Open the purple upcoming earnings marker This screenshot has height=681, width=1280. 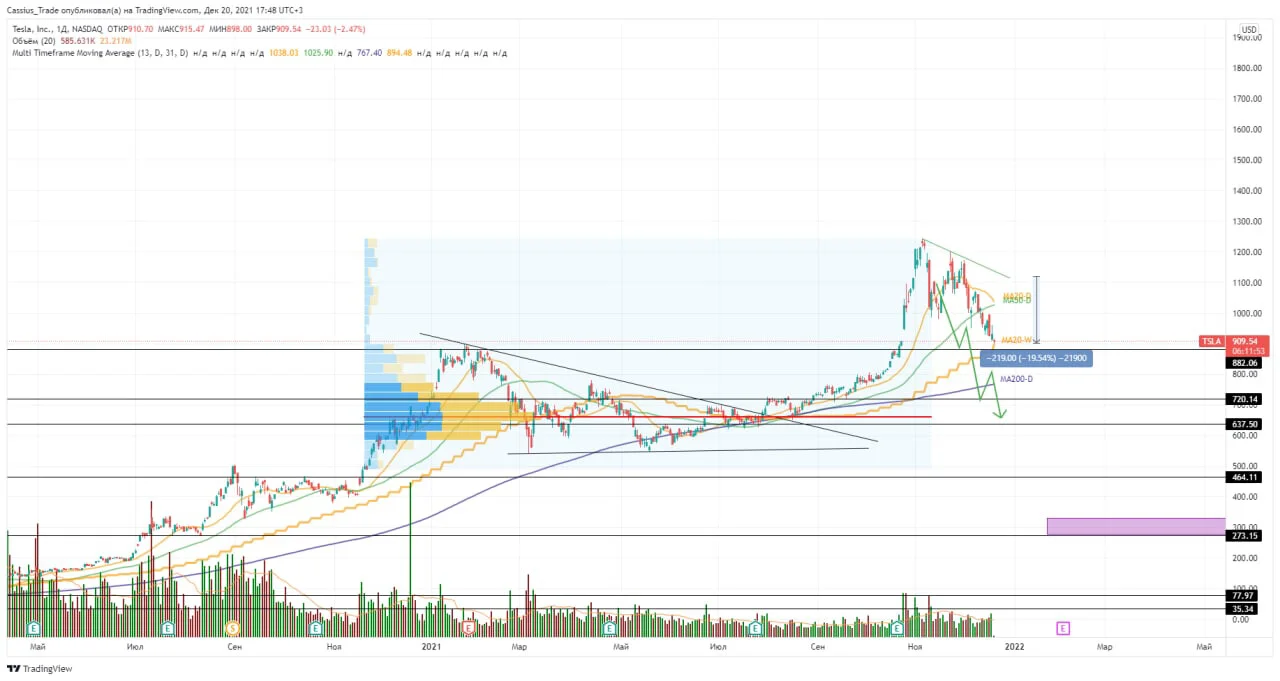click(x=1063, y=628)
